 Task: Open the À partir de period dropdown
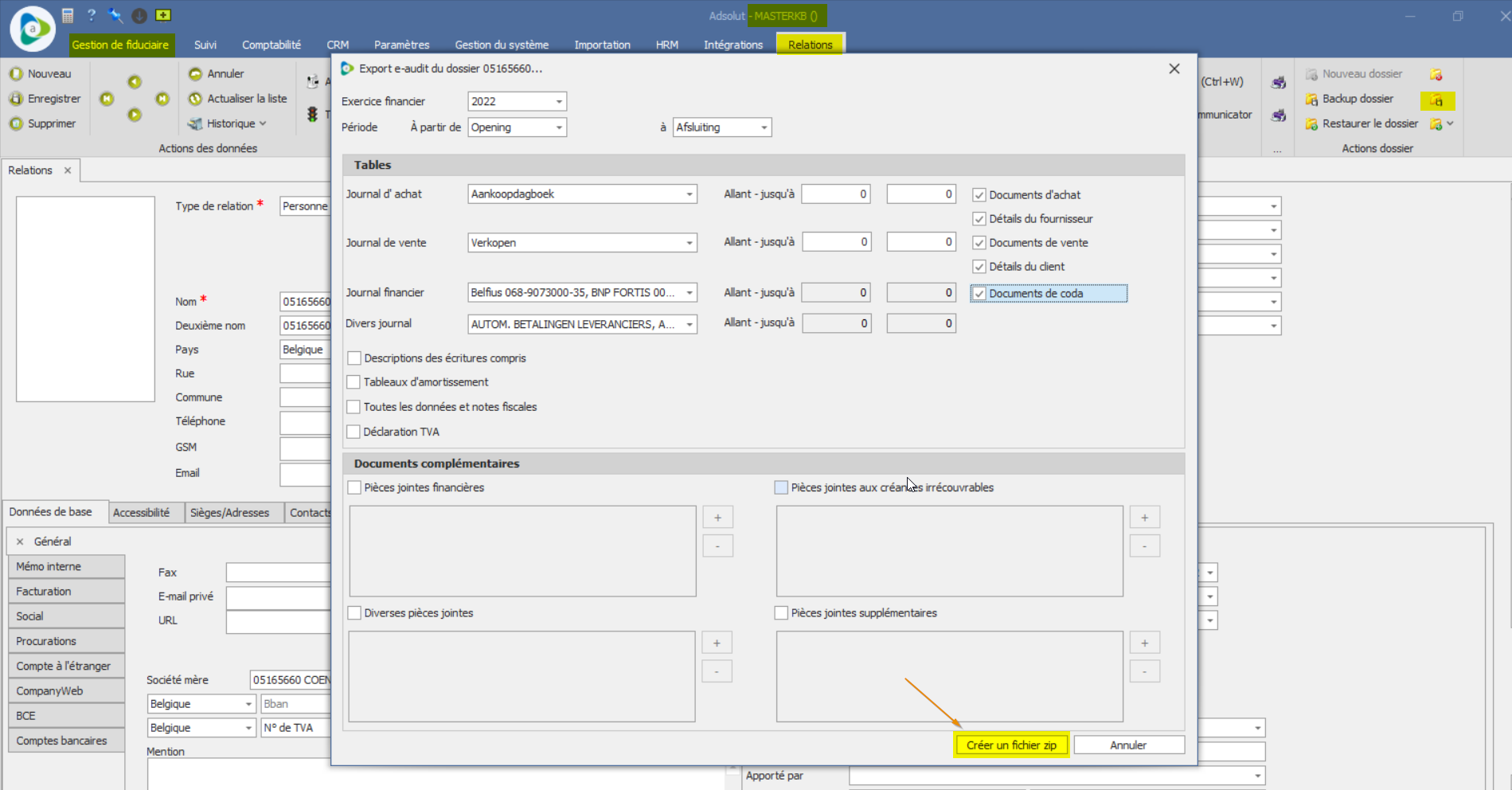[559, 127]
